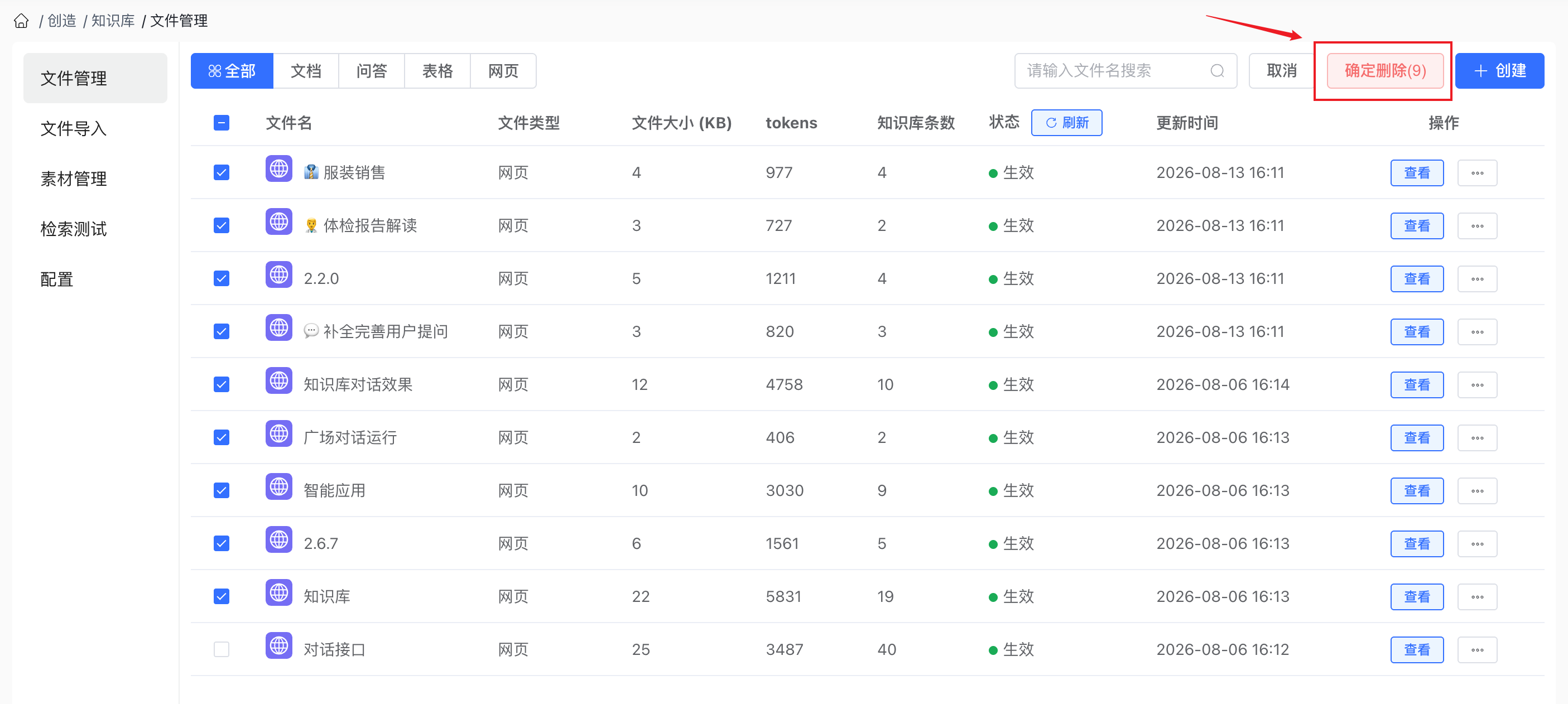1568x704 pixels.
Task: Go to home via breadcrumb house icon
Action: tap(21, 21)
